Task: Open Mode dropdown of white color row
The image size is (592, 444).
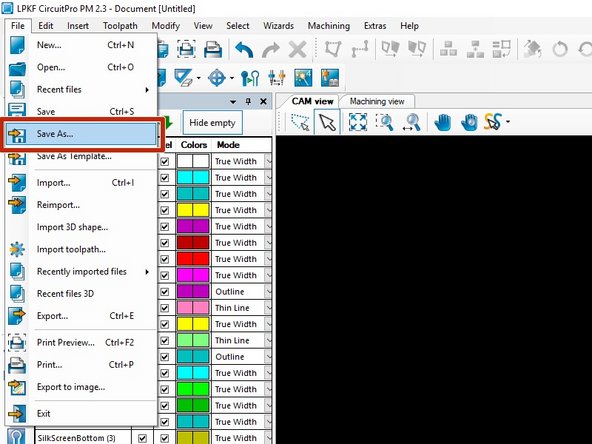Action: [x=268, y=162]
